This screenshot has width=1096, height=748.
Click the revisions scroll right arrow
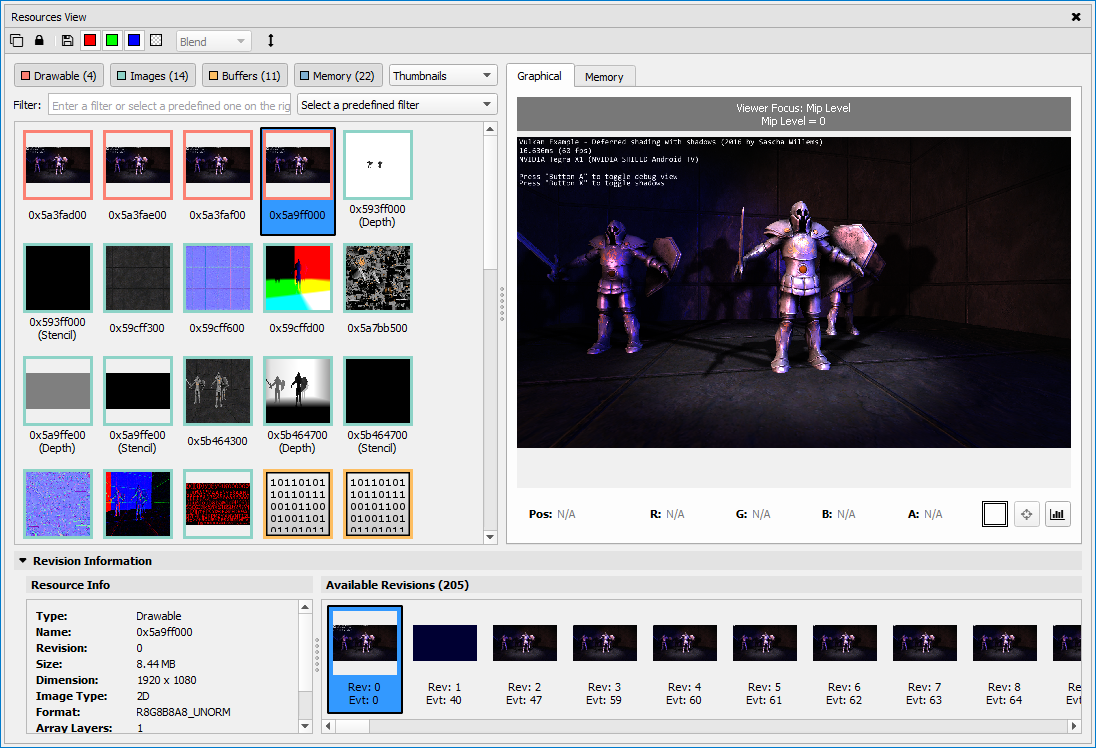pyautogui.click(x=1074, y=726)
